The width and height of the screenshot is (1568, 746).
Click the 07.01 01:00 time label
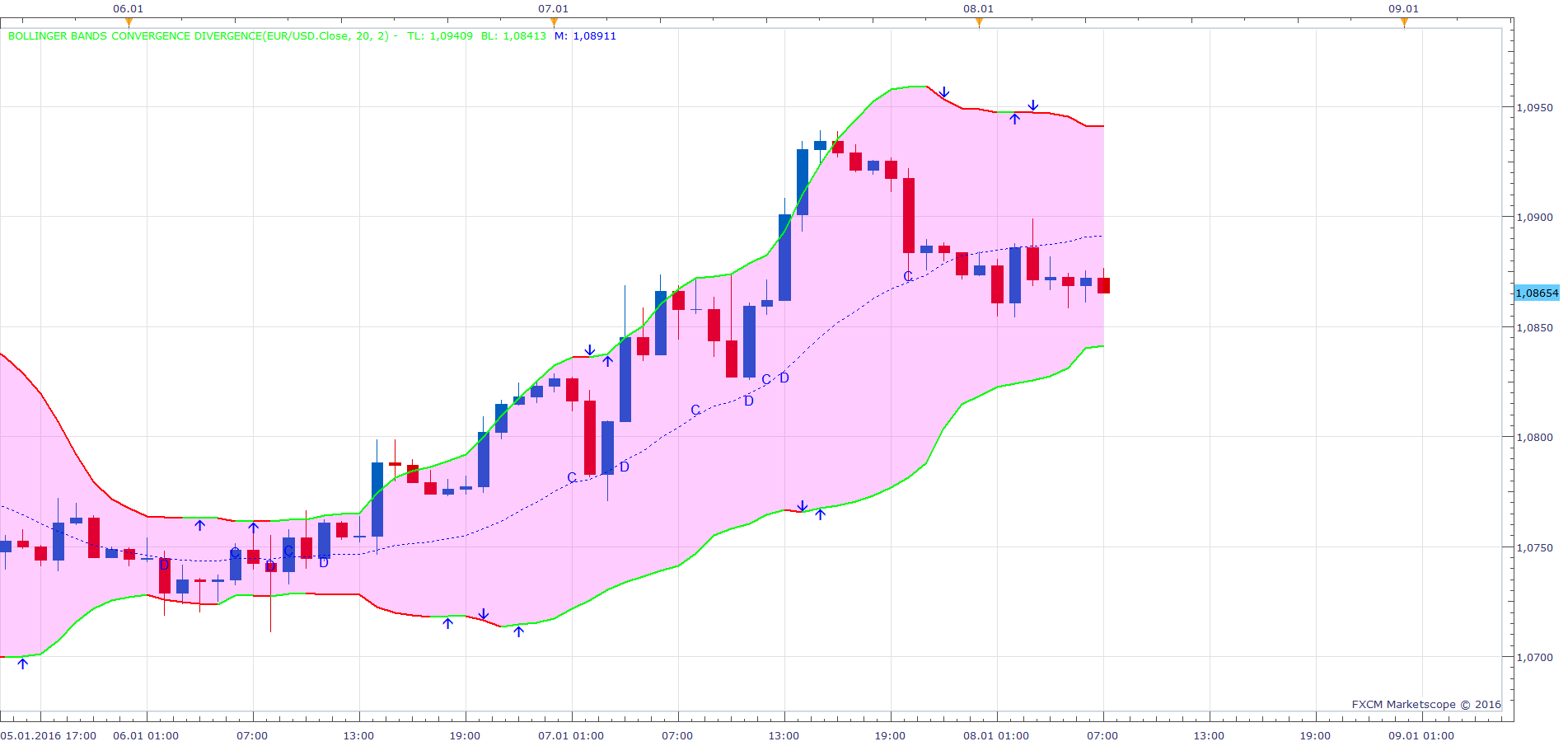coord(571,735)
